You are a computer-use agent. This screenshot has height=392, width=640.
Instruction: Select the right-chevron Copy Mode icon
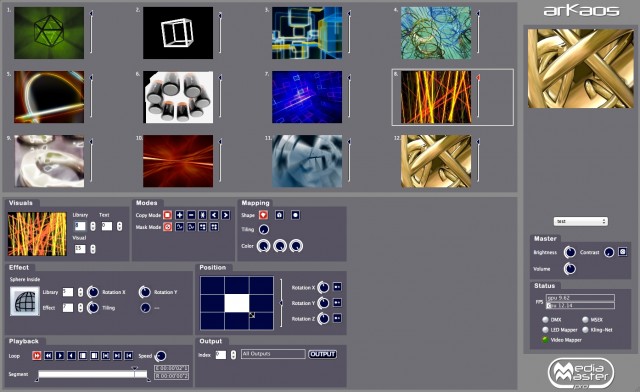(x=225, y=215)
